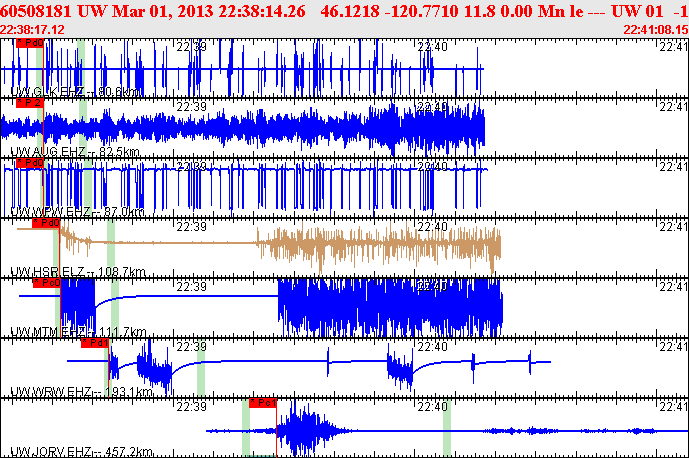Screen dimensions: 689x458
Task: Click the tan HSR waveform burst
Action: pyautogui.click(x=379, y=246)
